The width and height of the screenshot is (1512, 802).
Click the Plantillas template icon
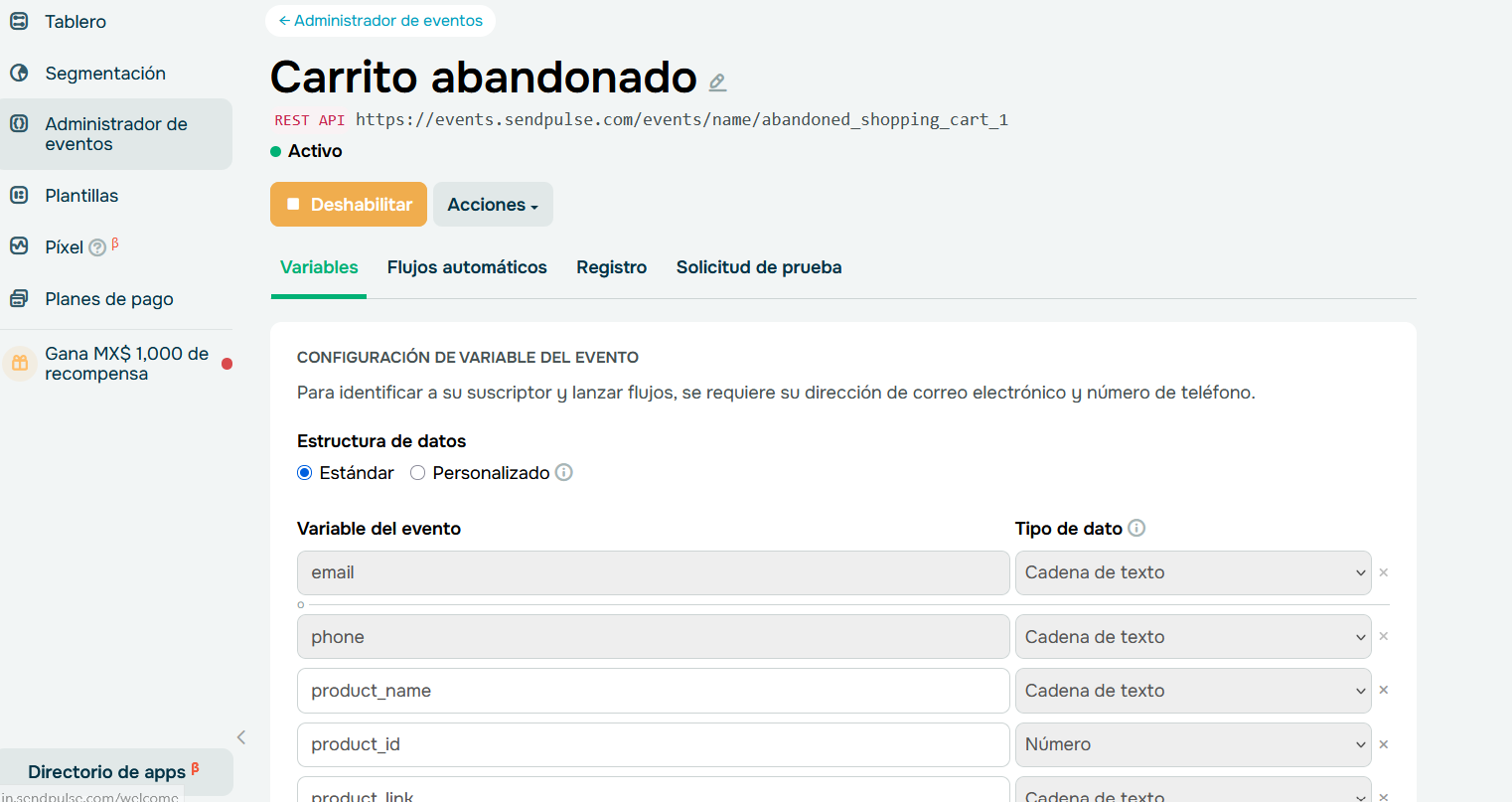pos(19,195)
